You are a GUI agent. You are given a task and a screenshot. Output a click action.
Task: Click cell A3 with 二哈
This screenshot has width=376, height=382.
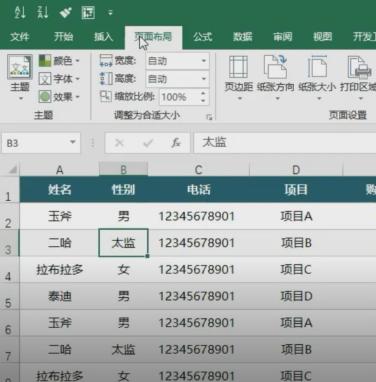click(x=59, y=243)
